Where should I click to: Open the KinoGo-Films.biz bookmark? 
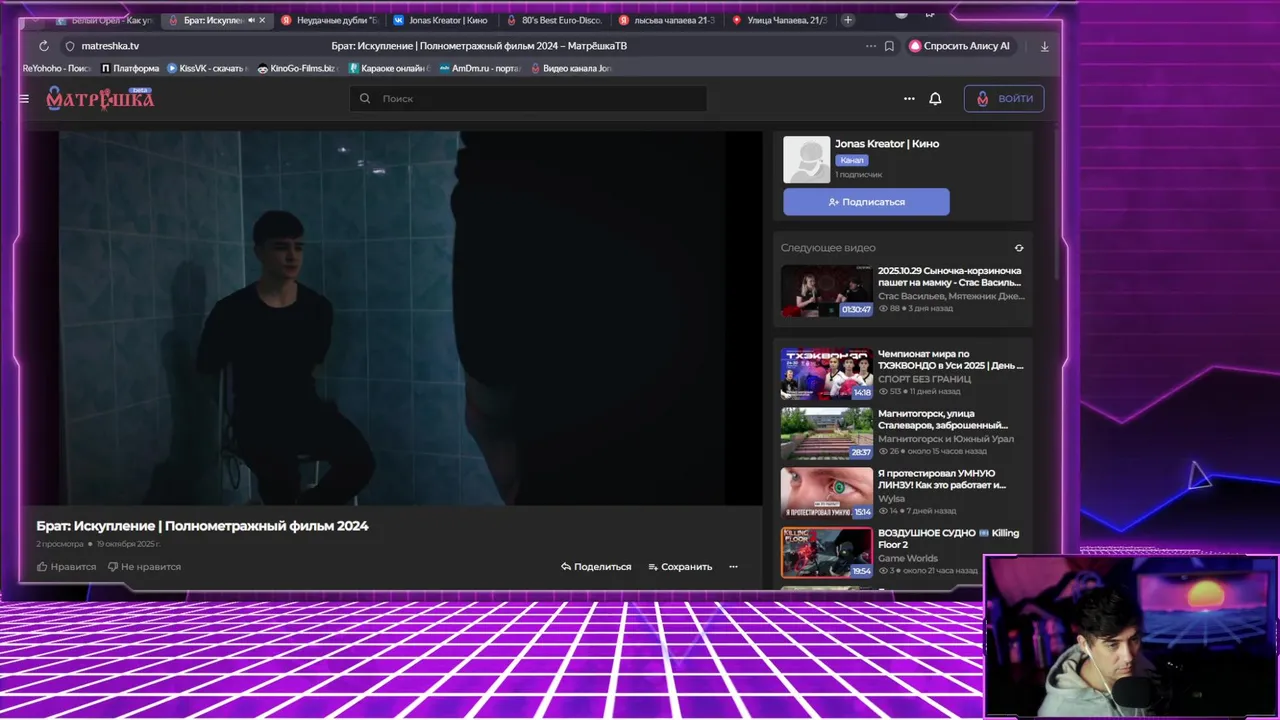click(297, 69)
